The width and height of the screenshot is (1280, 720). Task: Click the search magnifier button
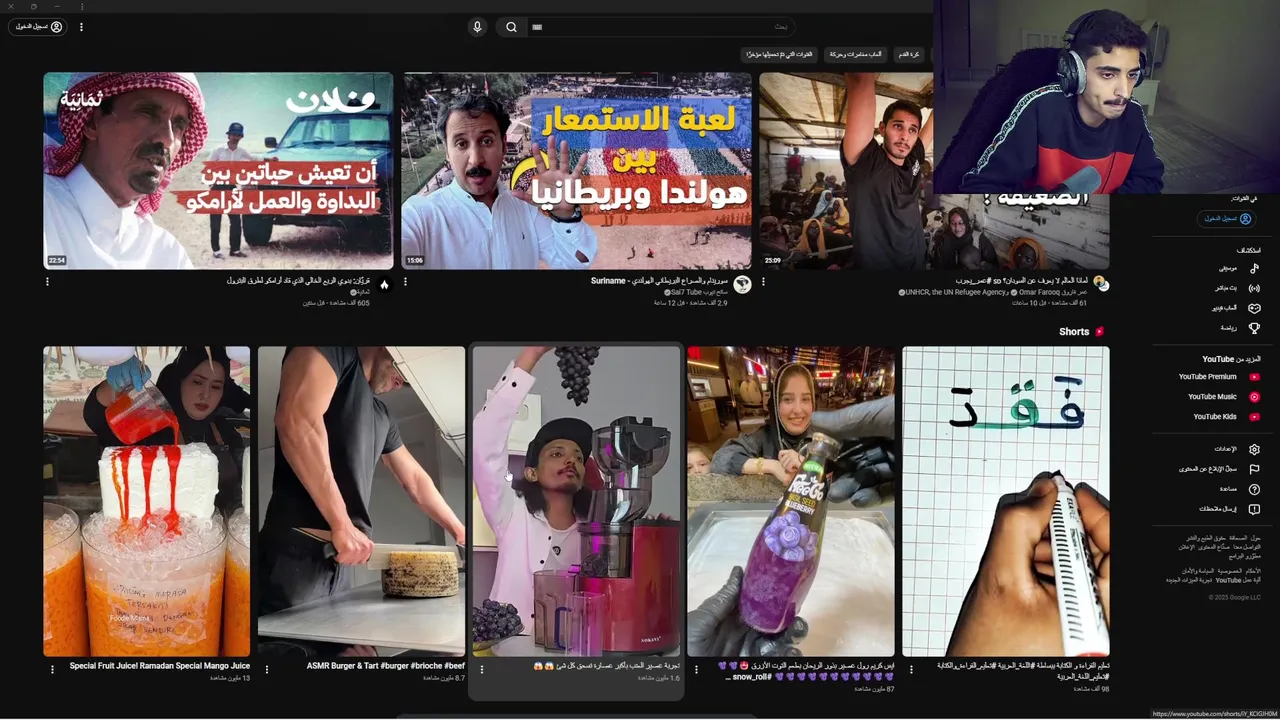point(511,27)
